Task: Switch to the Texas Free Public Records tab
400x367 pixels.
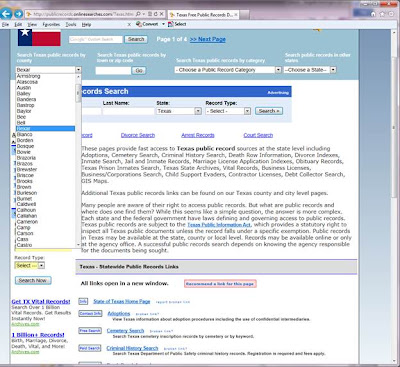Action: click(x=202, y=15)
